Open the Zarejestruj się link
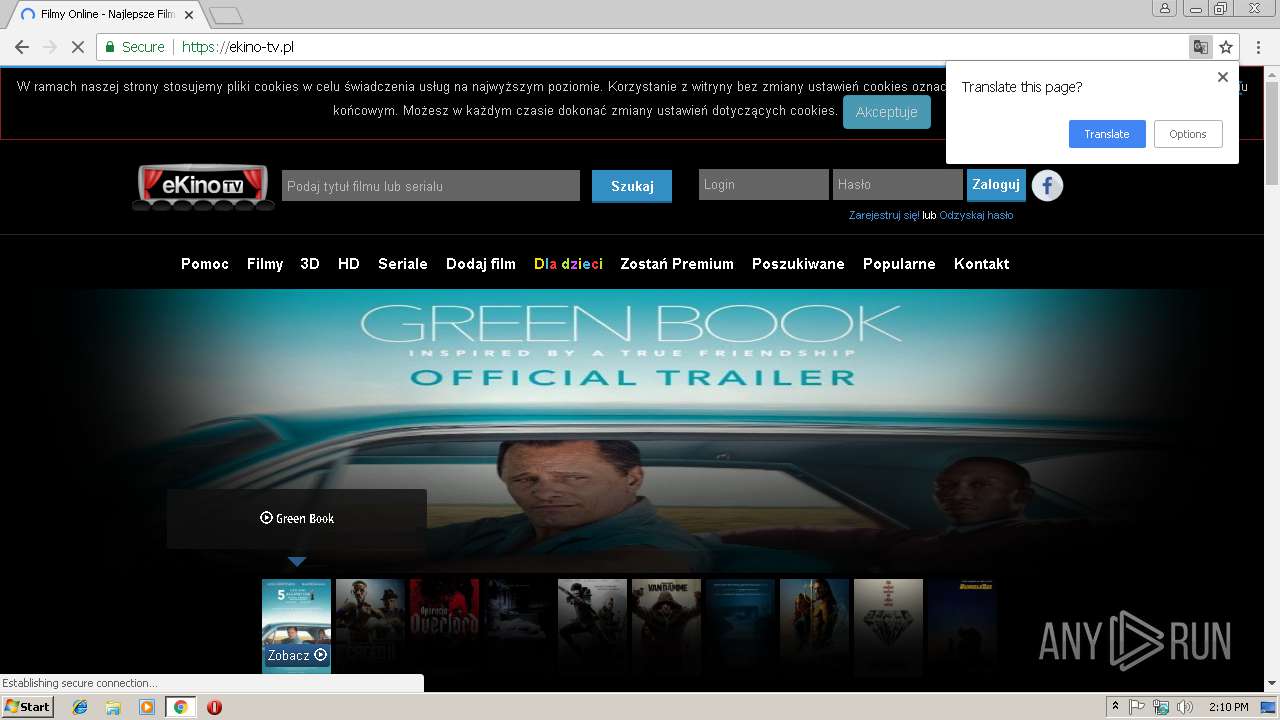The height and width of the screenshot is (720, 1280). (884, 215)
